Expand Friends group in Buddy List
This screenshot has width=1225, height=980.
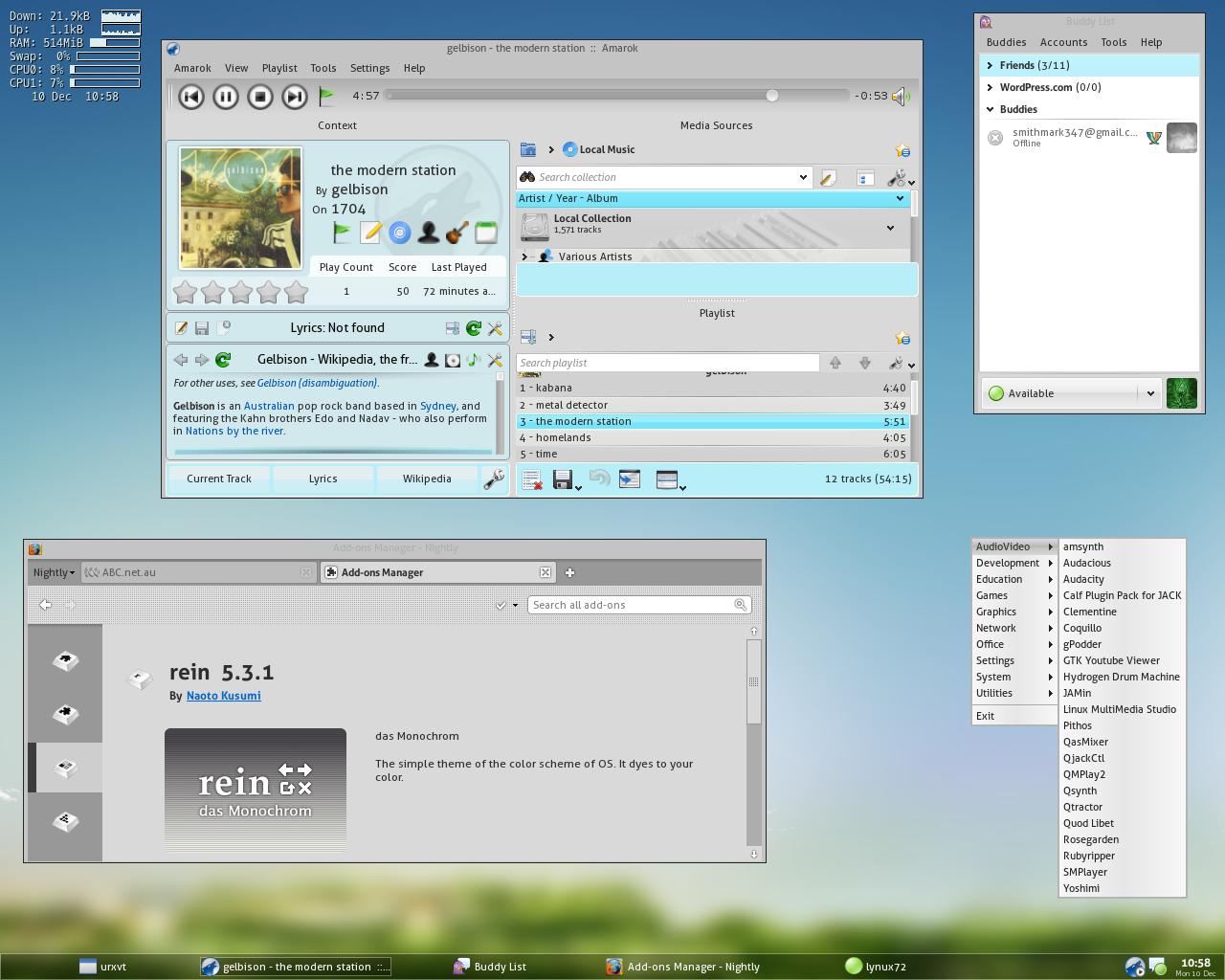pyautogui.click(x=990, y=65)
